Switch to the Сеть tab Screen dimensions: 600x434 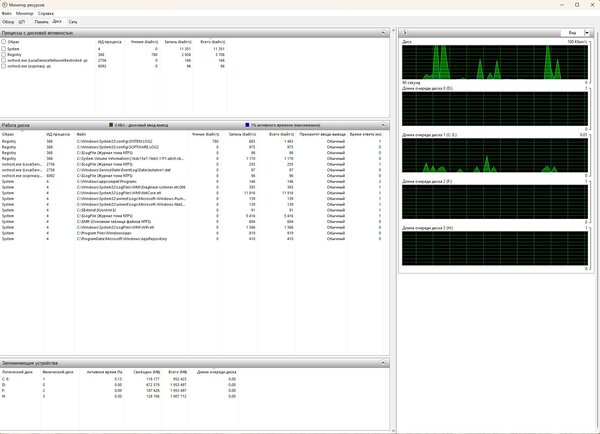point(73,22)
